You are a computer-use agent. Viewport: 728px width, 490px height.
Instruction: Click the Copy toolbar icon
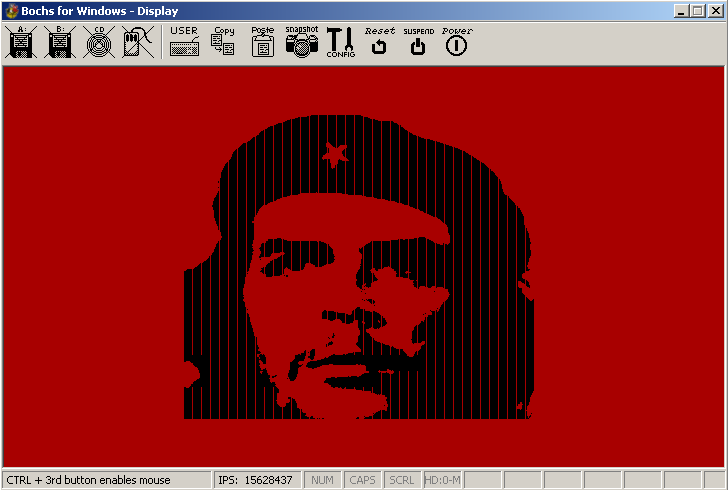click(x=223, y=42)
